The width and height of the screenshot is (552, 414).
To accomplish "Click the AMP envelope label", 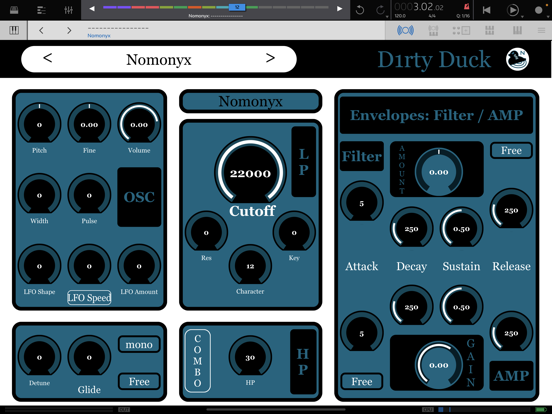I will click(x=511, y=376).
